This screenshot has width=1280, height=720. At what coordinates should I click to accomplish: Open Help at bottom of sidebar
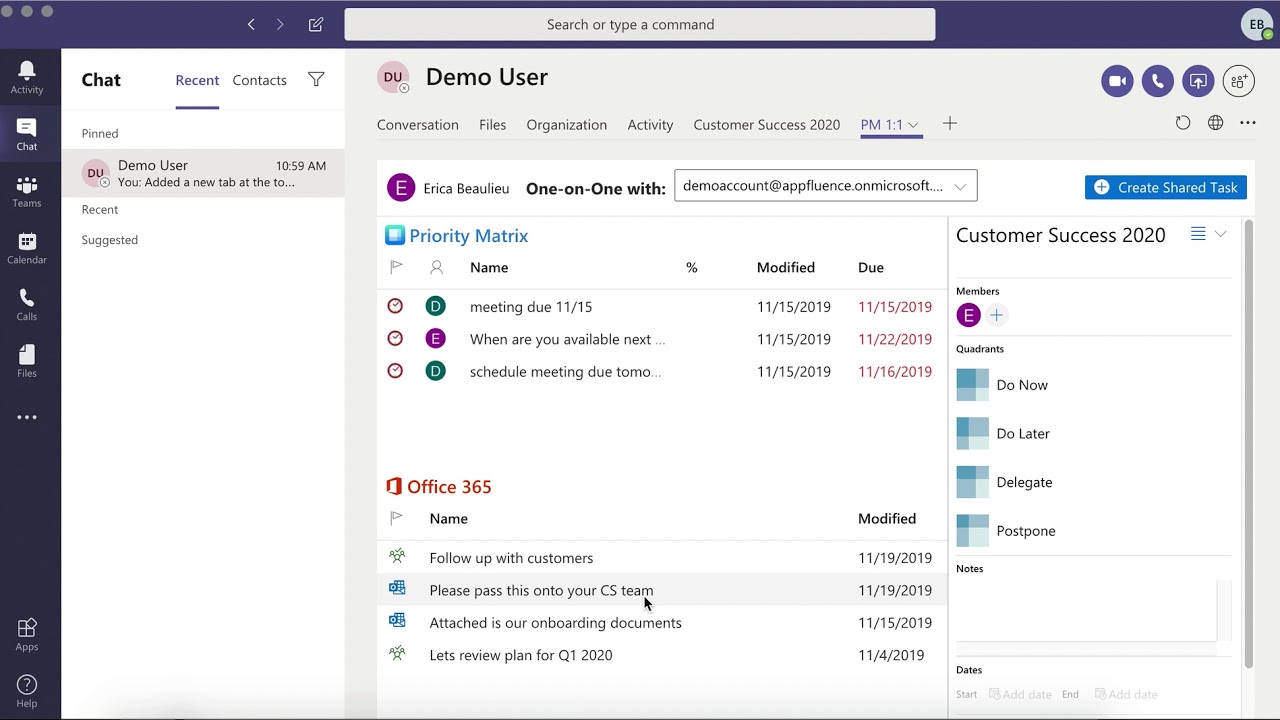[x=27, y=691]
